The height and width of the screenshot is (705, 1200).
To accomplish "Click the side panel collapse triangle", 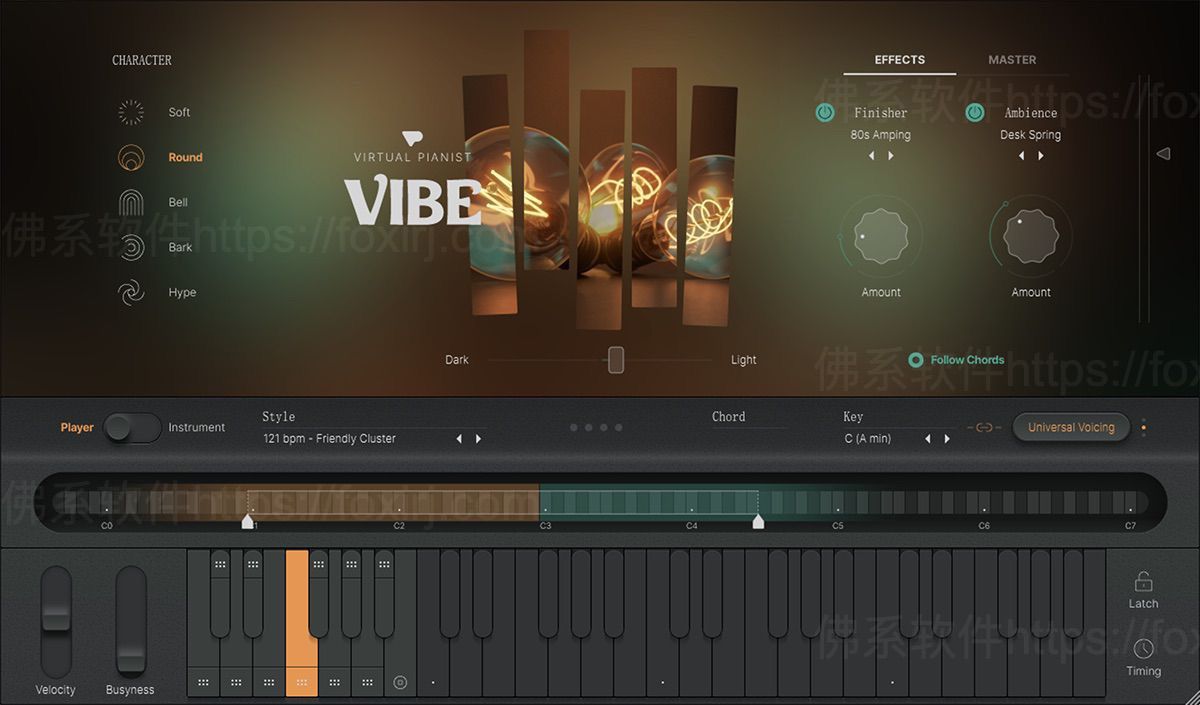I will [1163, 154].
